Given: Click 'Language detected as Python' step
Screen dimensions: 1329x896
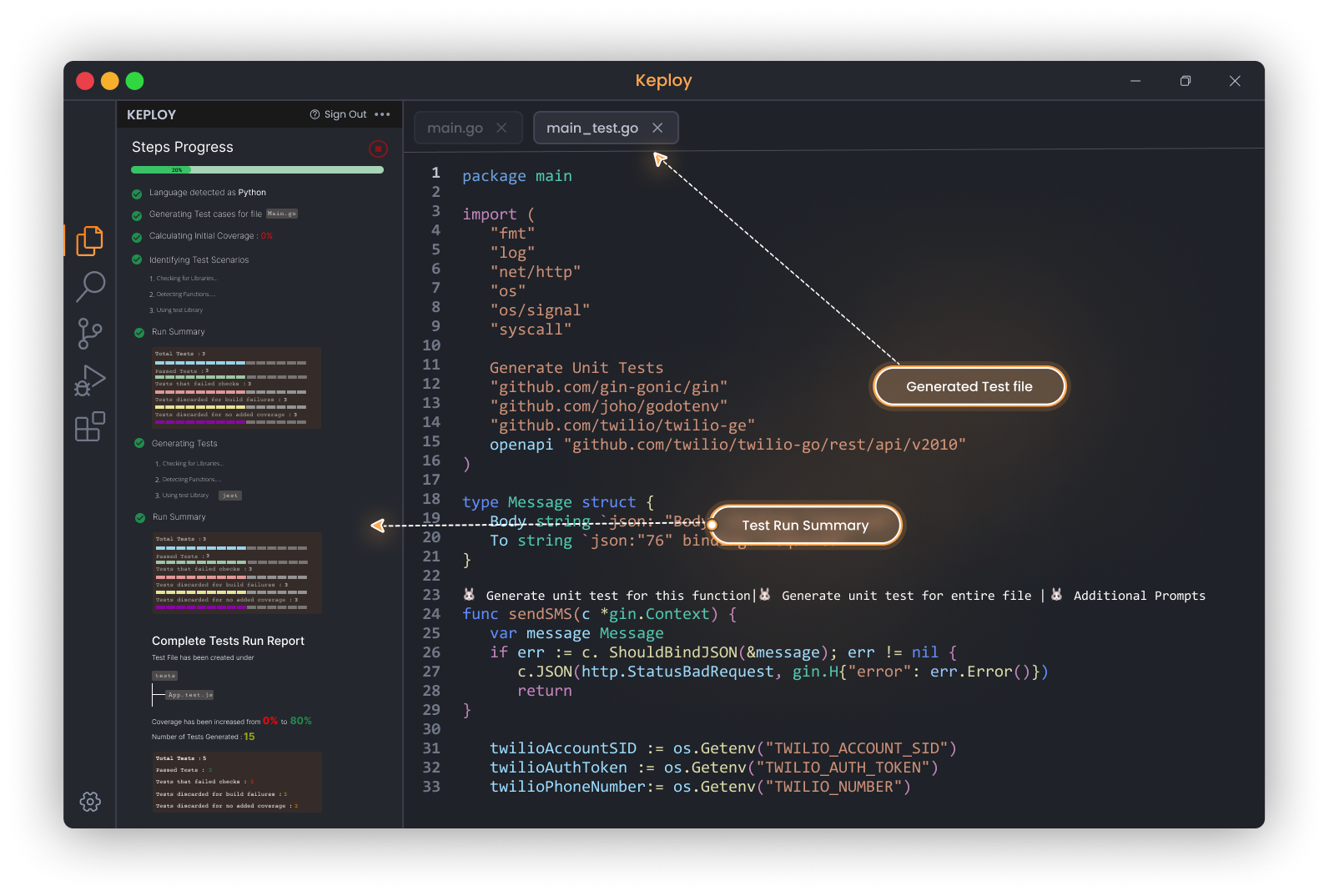Looking at the screenshot, I should [x=208, y=193].
